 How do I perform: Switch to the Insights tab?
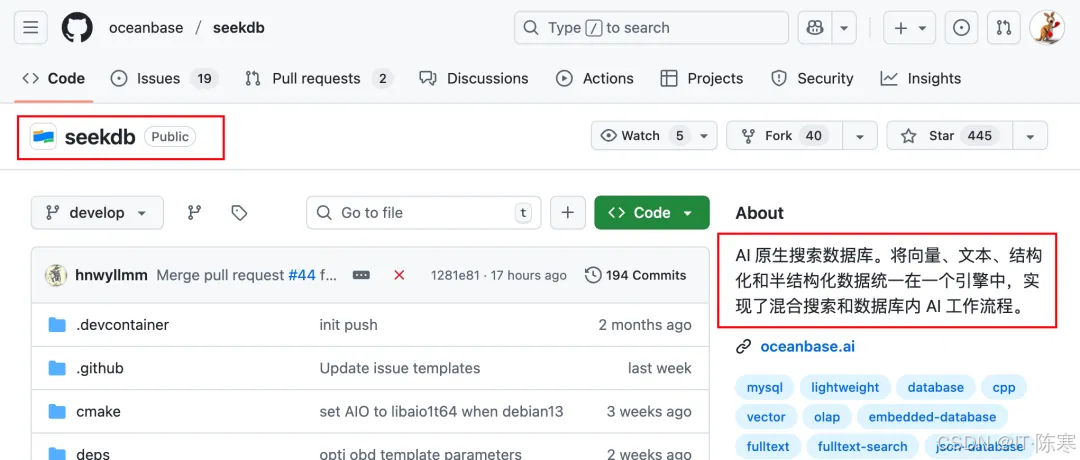point(921,79)
